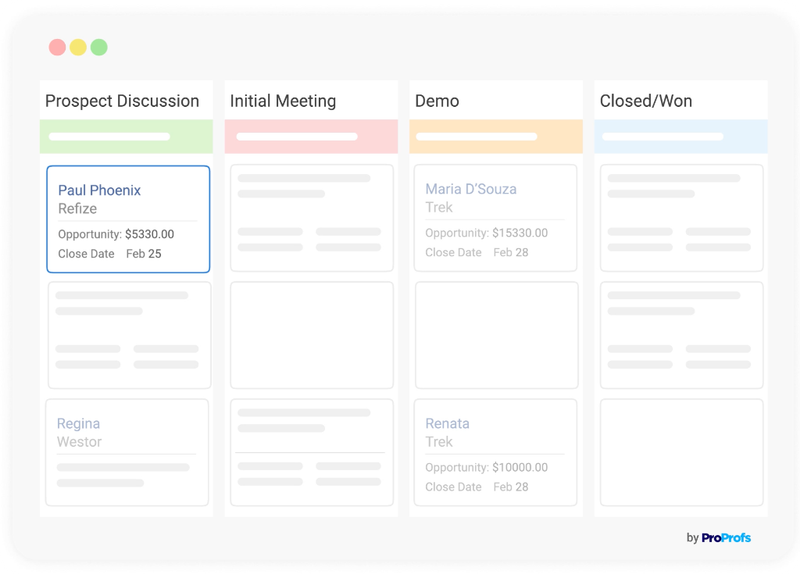
Task: Select the Closed/Won column header
Action: (645, 101)
